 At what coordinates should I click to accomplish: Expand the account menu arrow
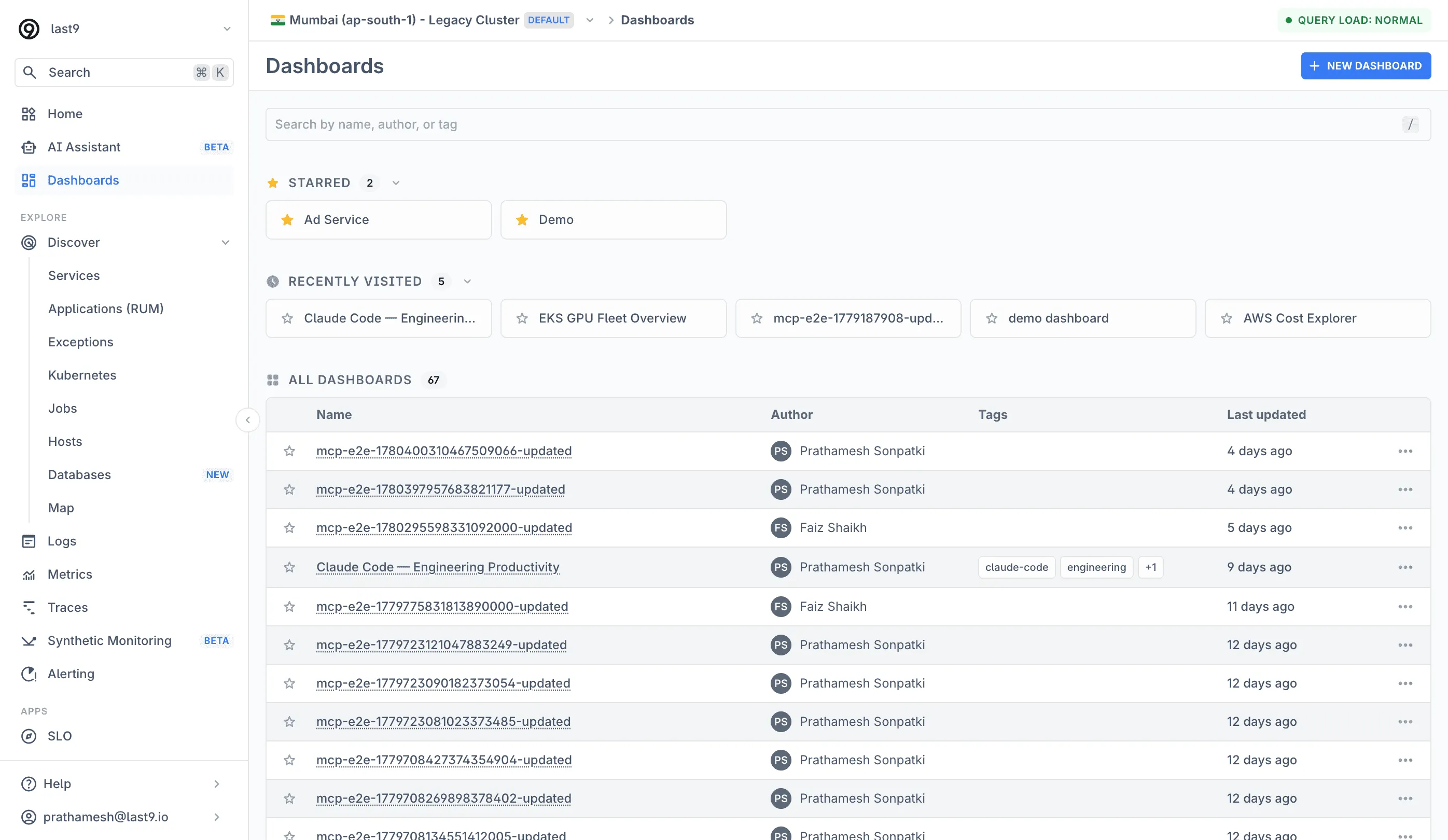coord(217,817)
